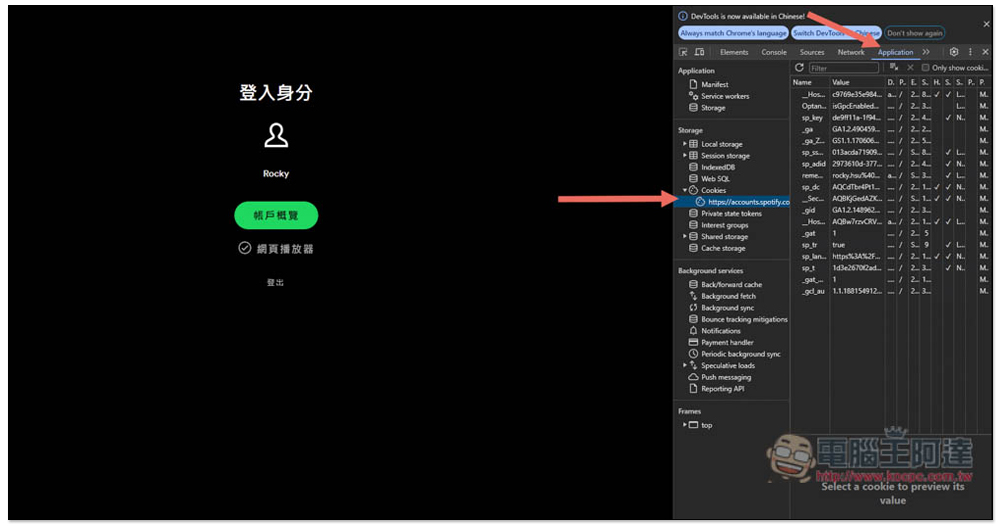This screenshot has height=526, width=1000.
Task: Click Switch DevTools to Chinese button
Action: (x=836, y=33)
